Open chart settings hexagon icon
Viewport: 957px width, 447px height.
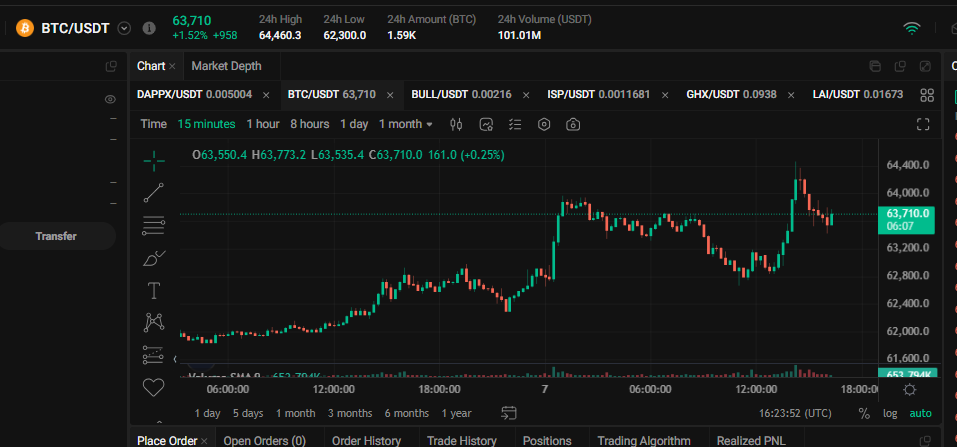point(544,125)
